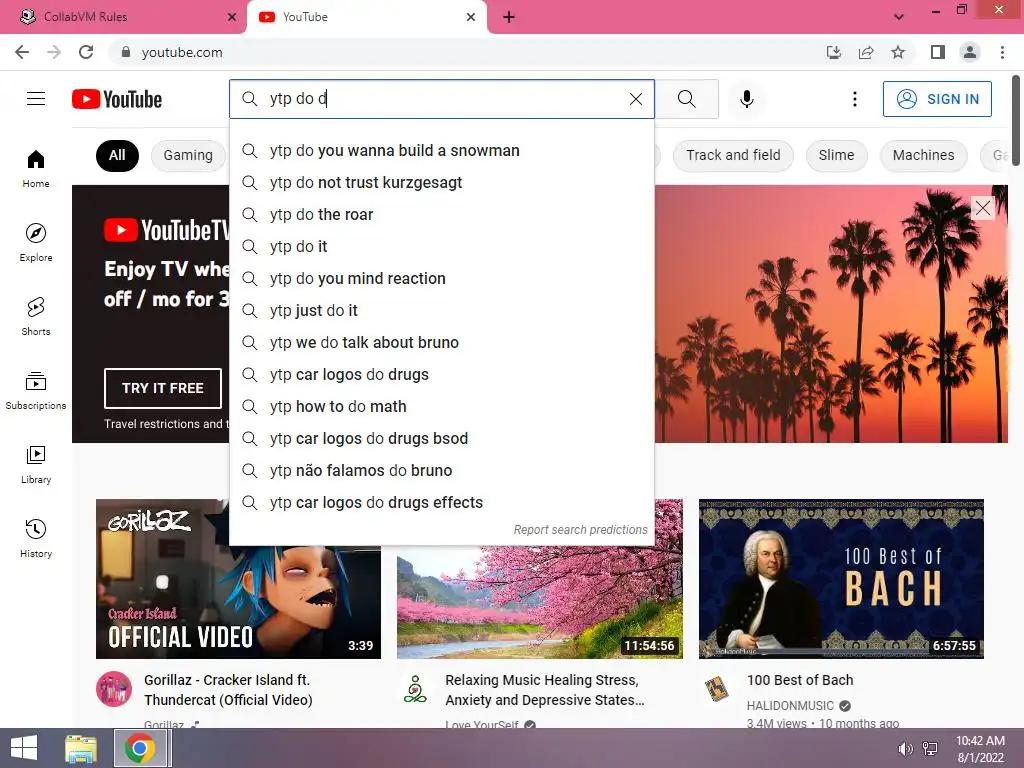
Task: Pick suggestion 'ytp car logos do drugs bsod'
Action: (x=441, y=438)
